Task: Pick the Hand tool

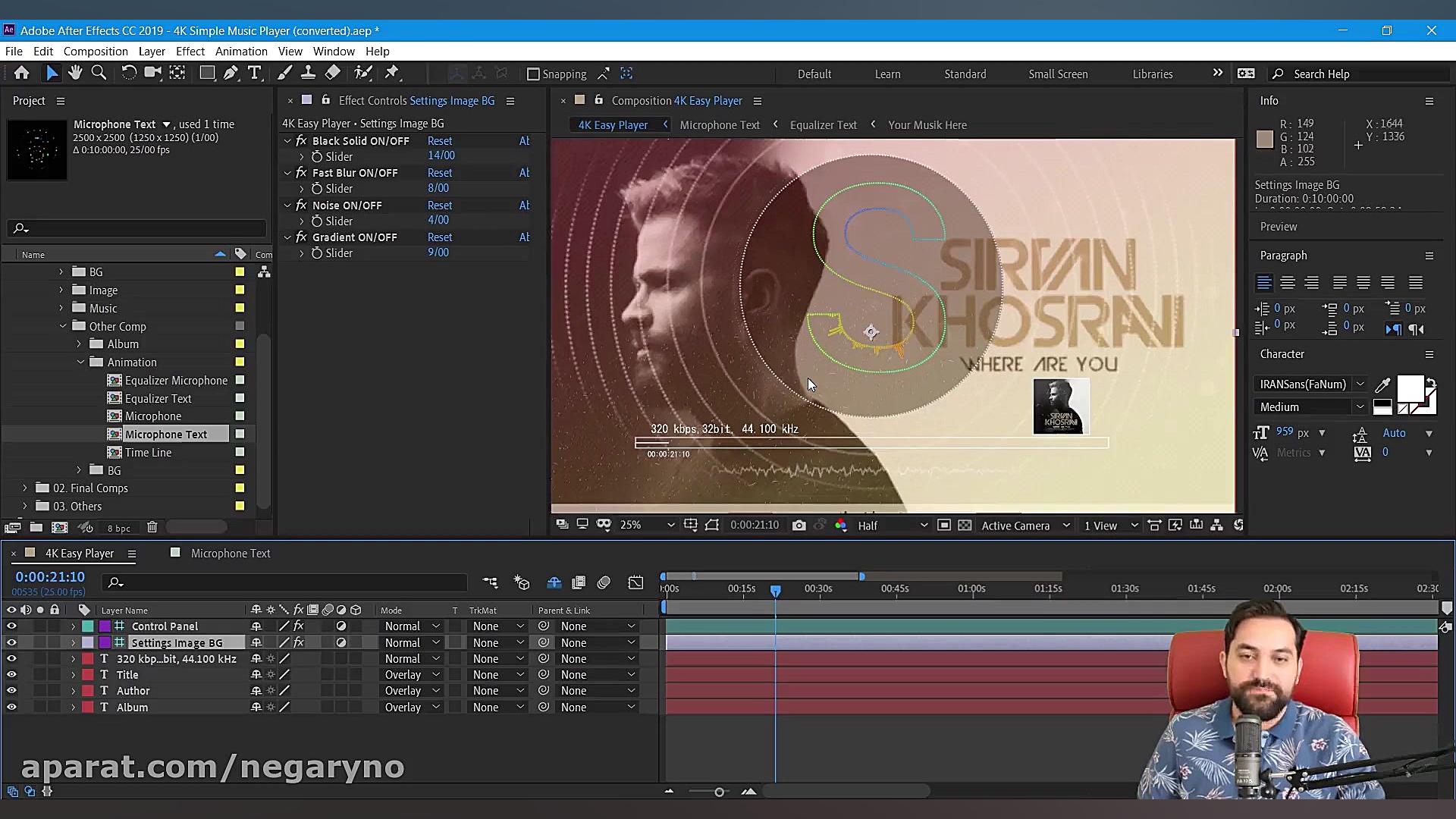Action: click(x=75, y=73)
